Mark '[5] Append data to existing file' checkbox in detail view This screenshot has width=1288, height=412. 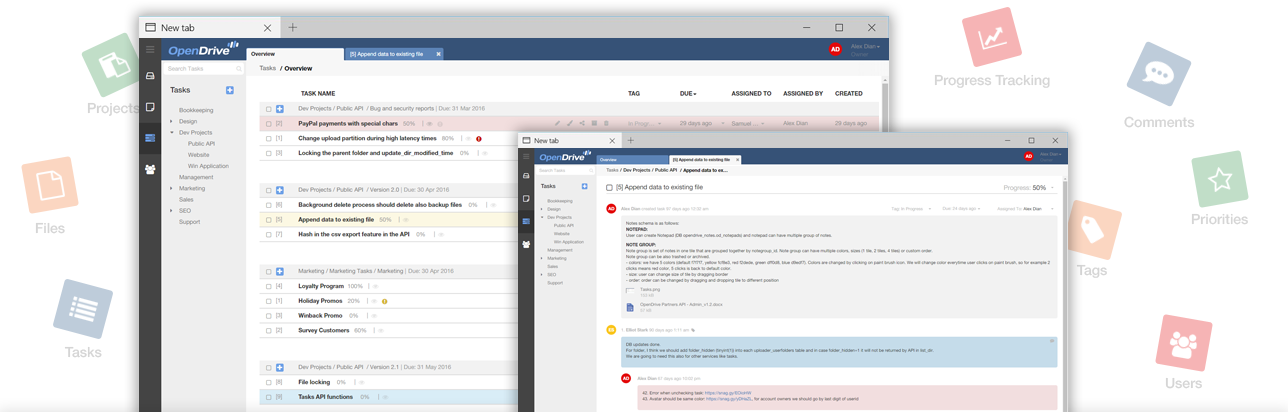pyautogui.click(x=609, y=187)
